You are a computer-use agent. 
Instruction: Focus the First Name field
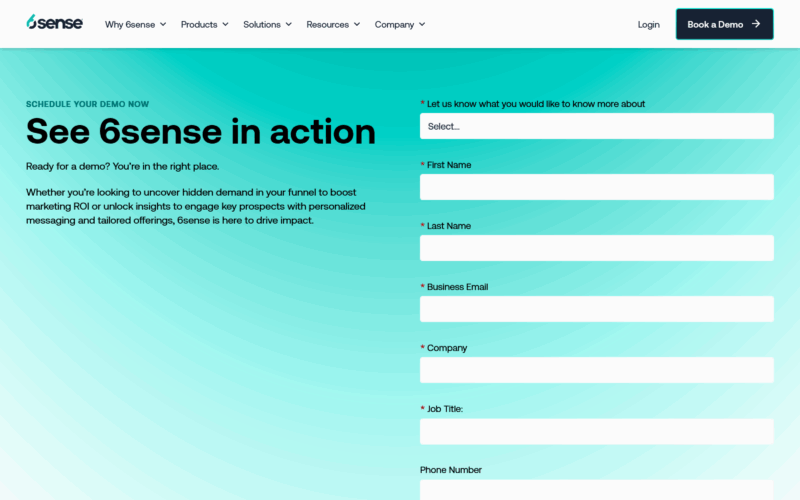(596, 187)
